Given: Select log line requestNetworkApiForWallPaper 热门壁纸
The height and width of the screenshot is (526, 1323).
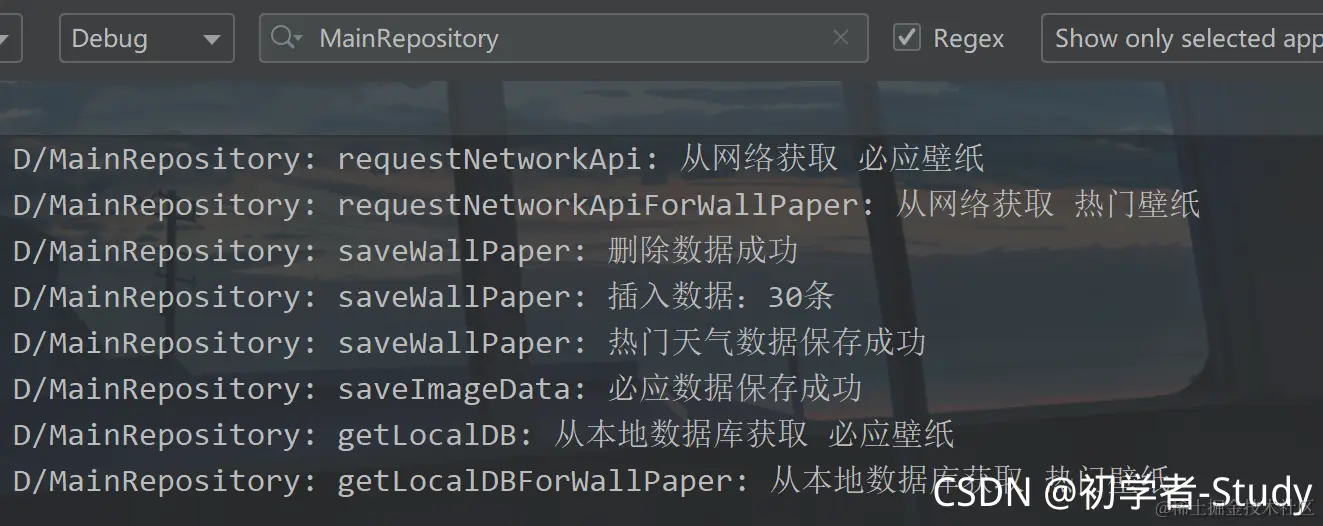Looking at the screenshot, I should pyautogui.click(x=606, y=204).
